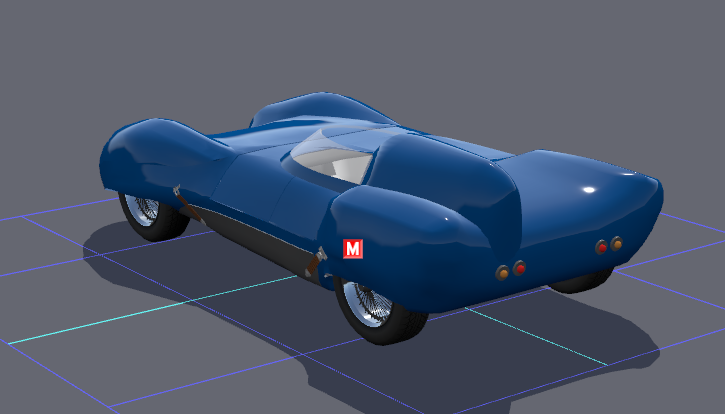Screen dimensions: 725x414
Task: Pick the amber tail light beside the M marker
Action: [503, 273]
